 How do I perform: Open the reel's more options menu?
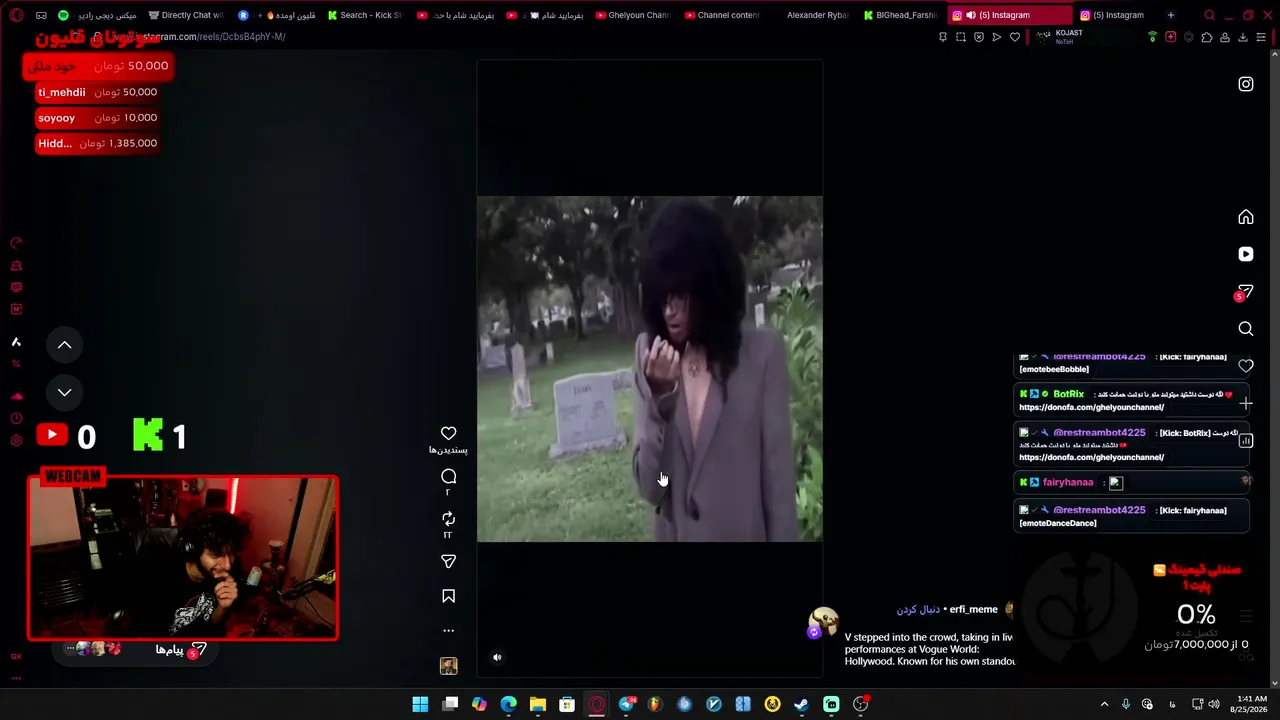pos(448,630)
